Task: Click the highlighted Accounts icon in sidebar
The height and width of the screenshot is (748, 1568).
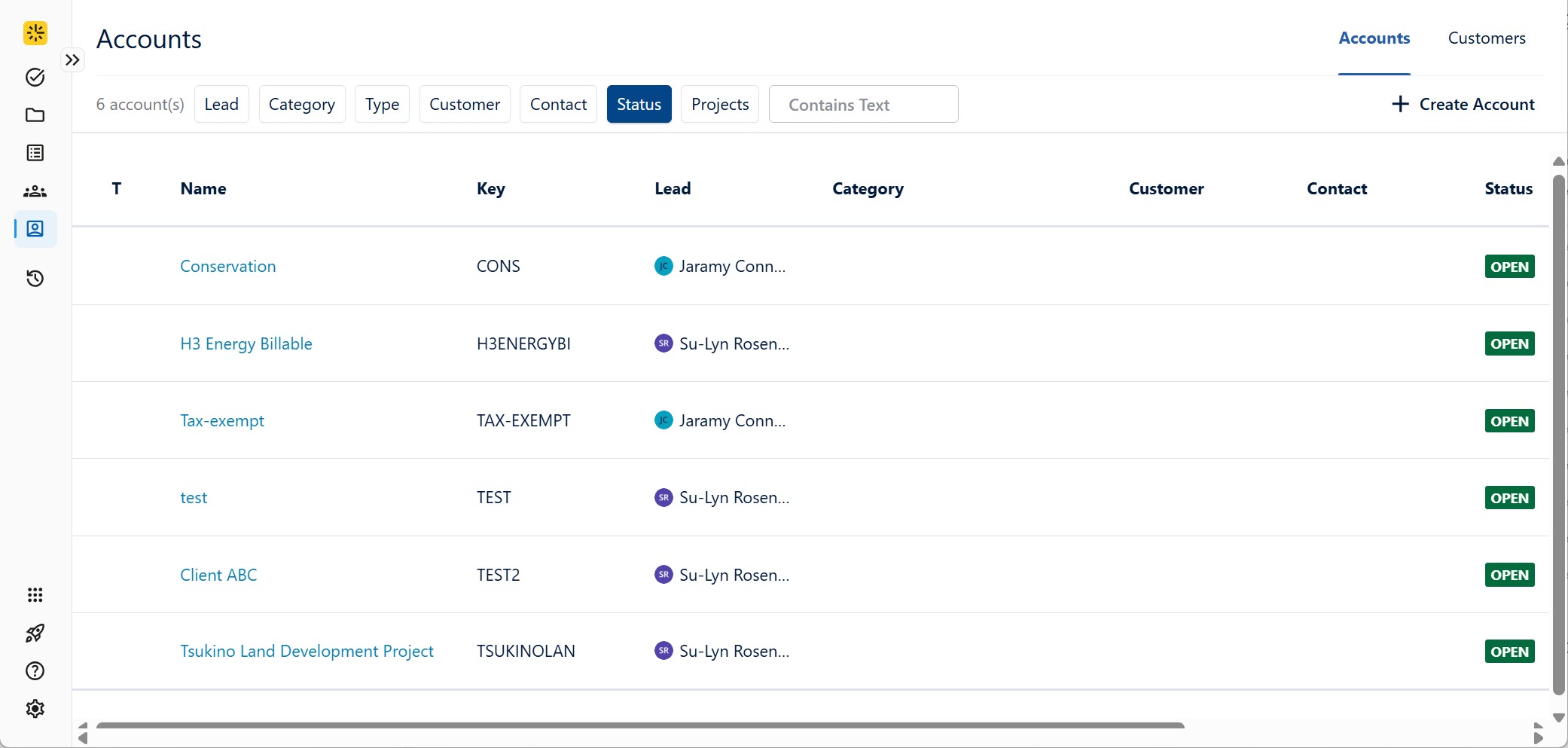Action: point(35,229)
